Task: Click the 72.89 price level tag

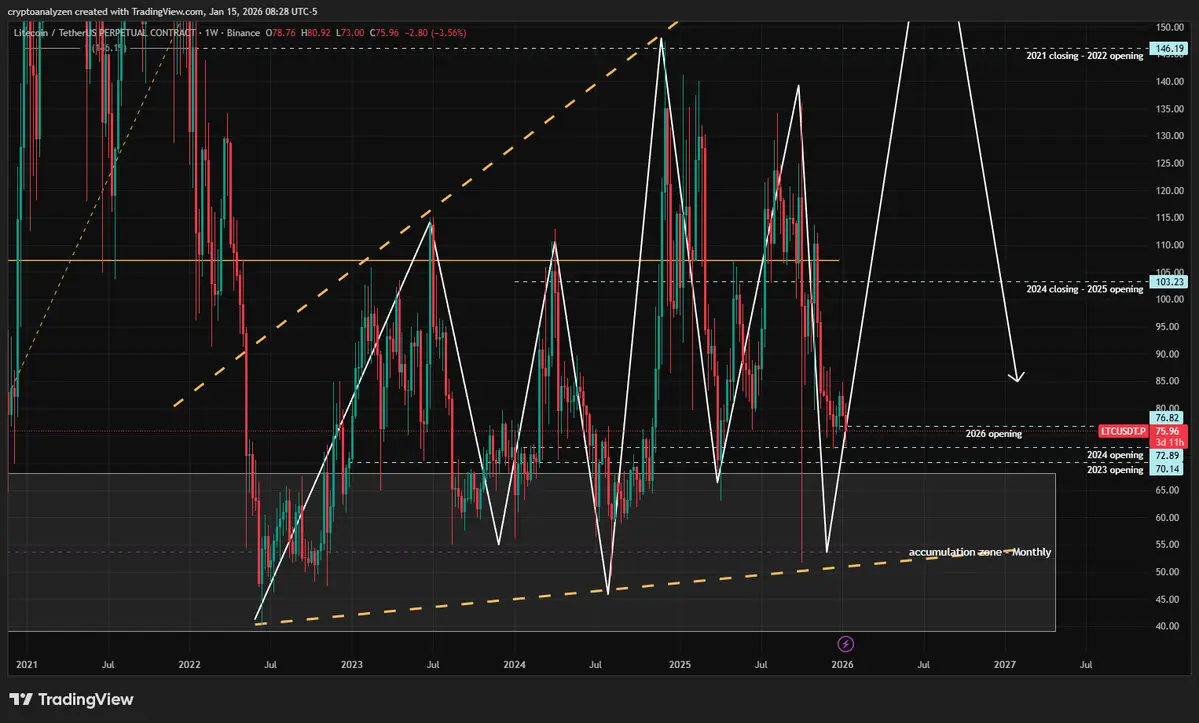Action: tap(1167, 456)
